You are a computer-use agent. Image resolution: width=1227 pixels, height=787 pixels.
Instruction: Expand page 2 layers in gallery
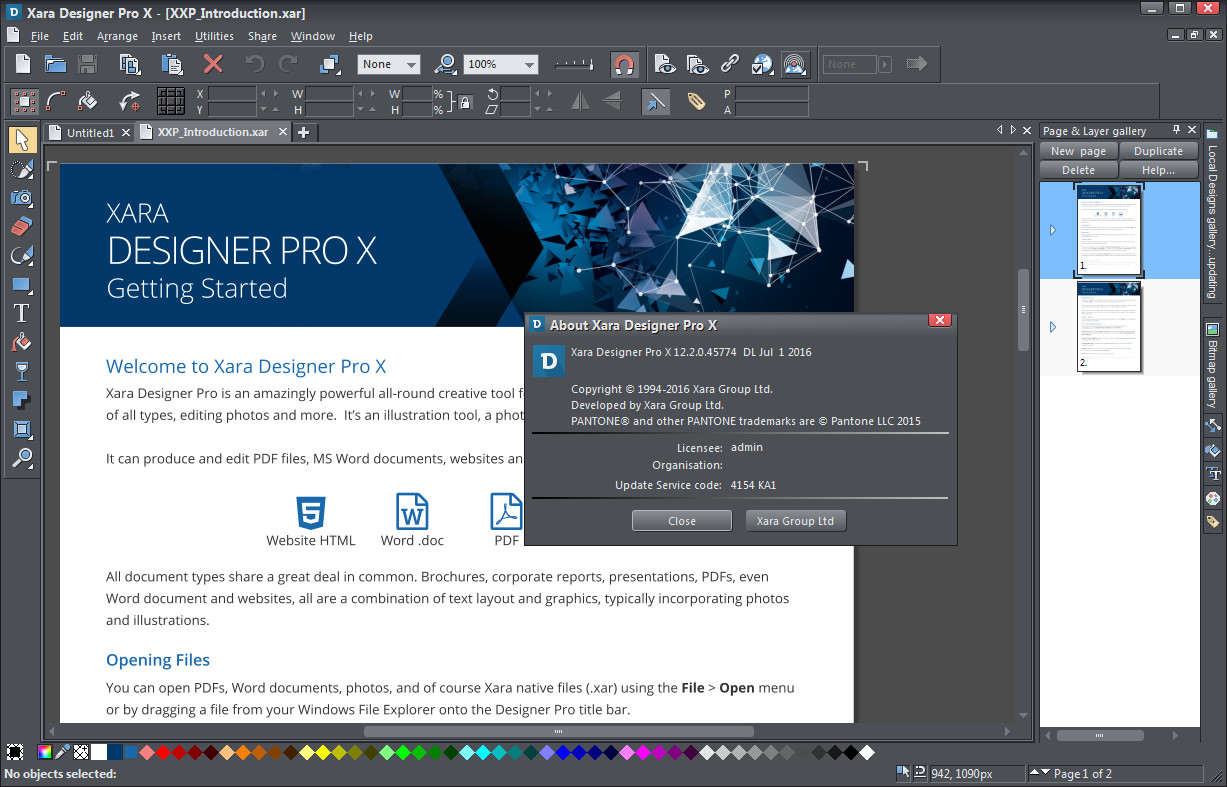tap(1052, 327)
